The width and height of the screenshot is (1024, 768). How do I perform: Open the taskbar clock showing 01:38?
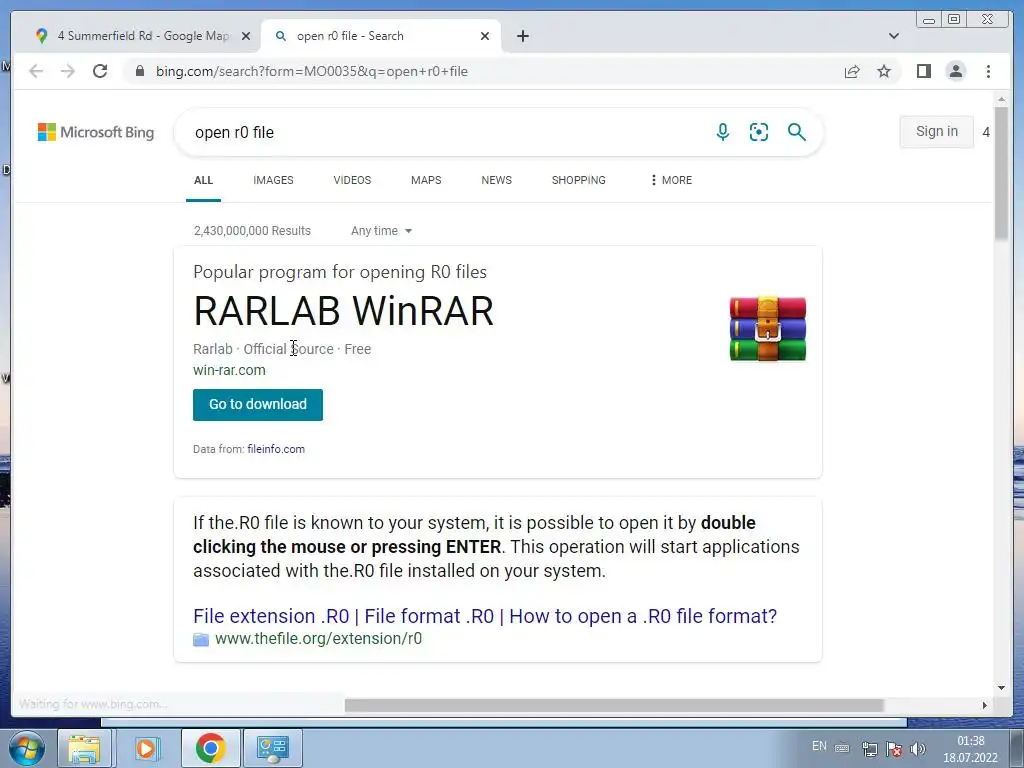970,749
